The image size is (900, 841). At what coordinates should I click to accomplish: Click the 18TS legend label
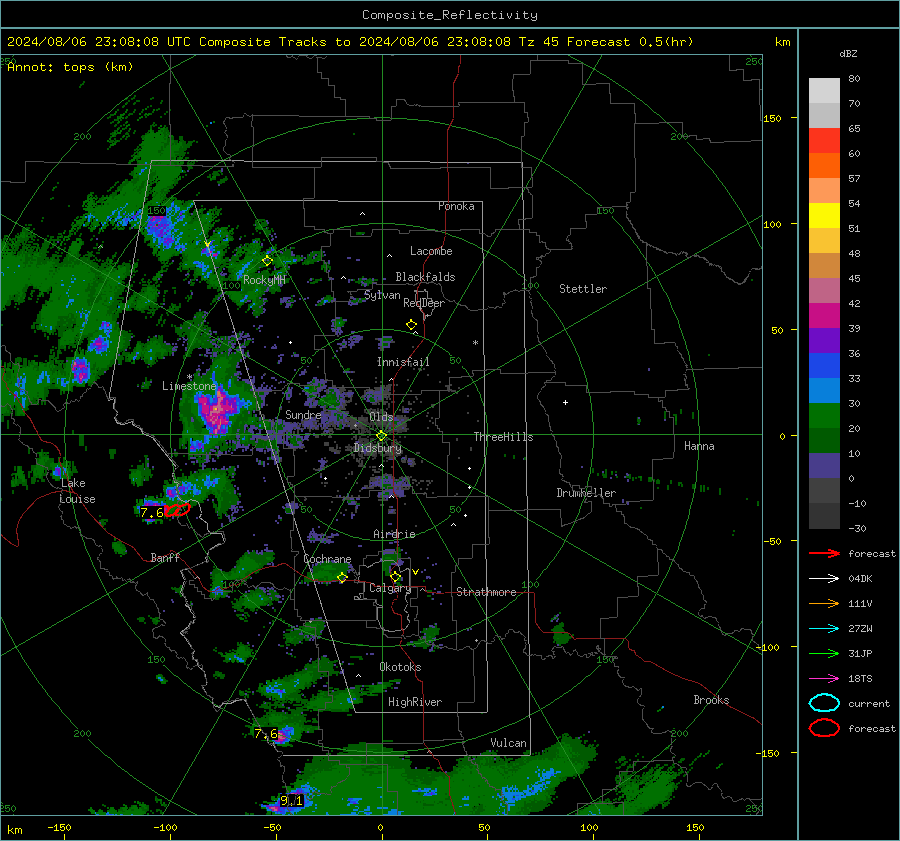[x=860, y=679]
